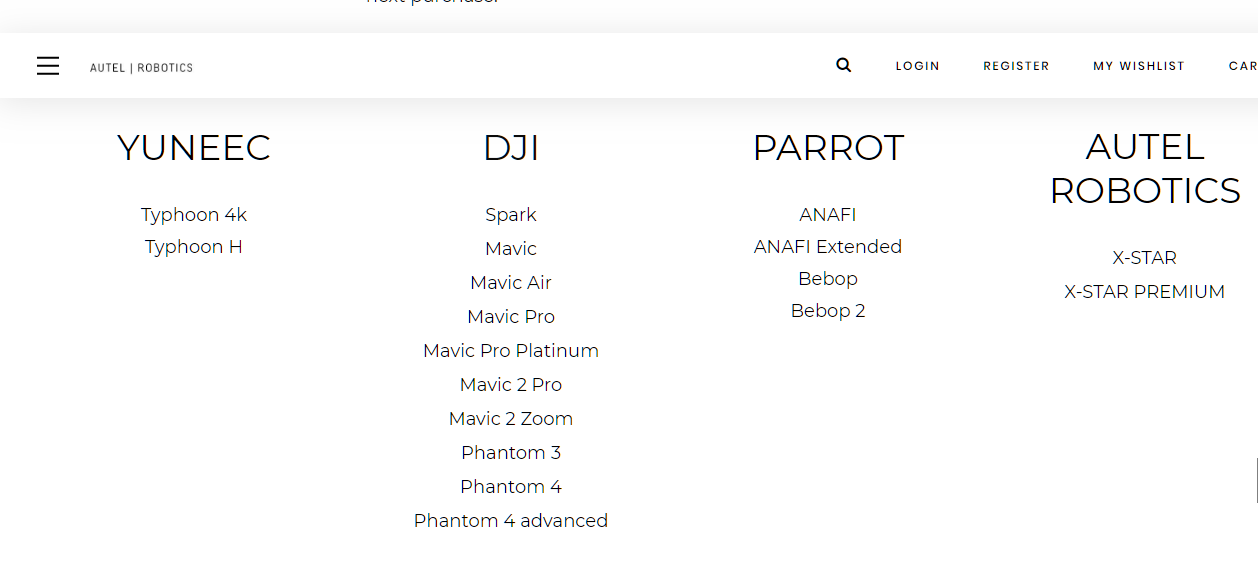Open the Bebop 2 link

point(828,311)
